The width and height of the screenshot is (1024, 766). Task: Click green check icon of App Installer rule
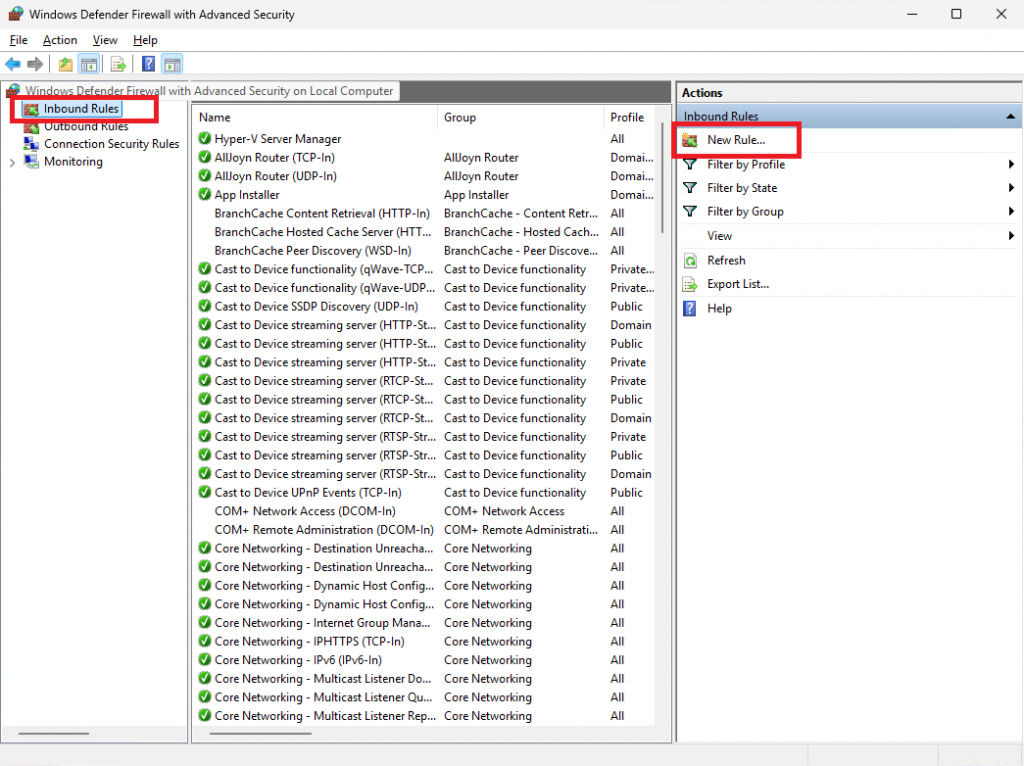coord(204,195)
